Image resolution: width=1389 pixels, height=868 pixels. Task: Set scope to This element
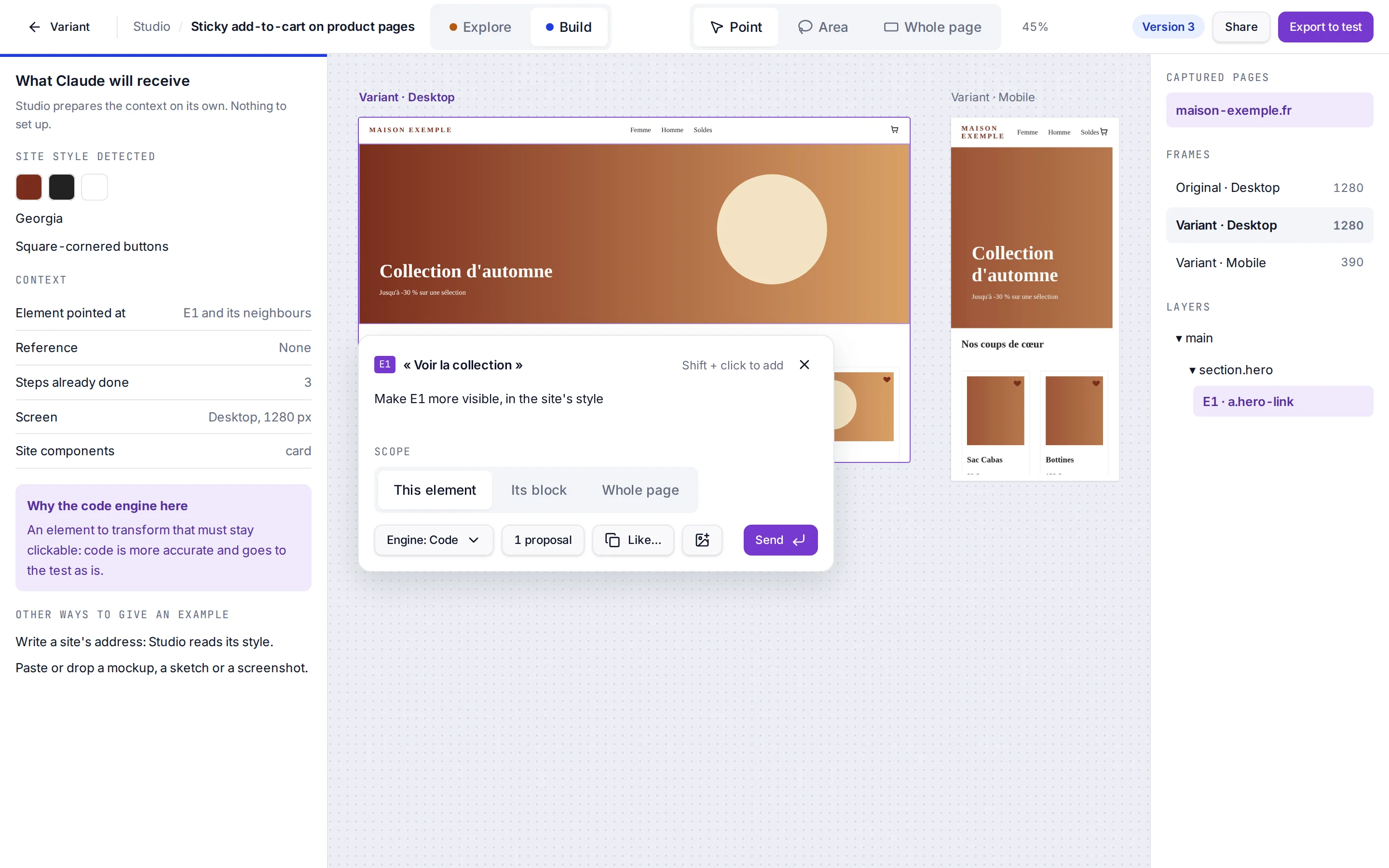[435, 489]
